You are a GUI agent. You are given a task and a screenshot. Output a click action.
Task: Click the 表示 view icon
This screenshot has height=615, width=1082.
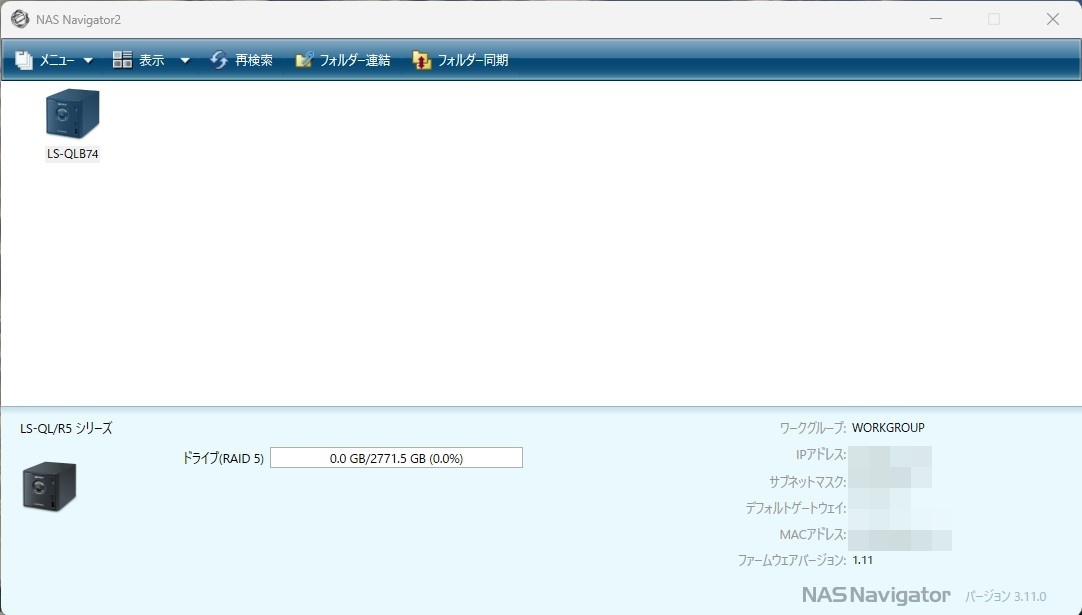(x=122, y=60)
